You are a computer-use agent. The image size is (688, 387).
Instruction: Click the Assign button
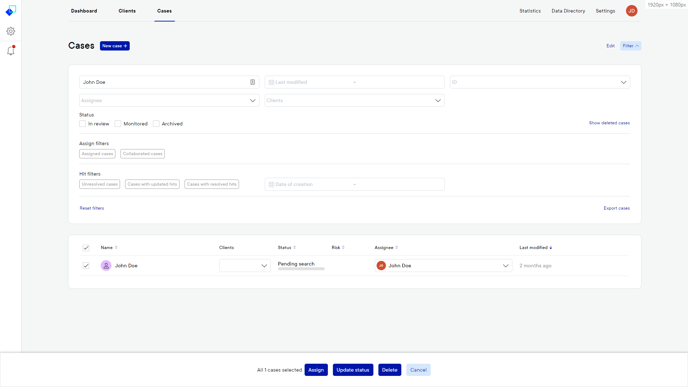pos(316,370)
